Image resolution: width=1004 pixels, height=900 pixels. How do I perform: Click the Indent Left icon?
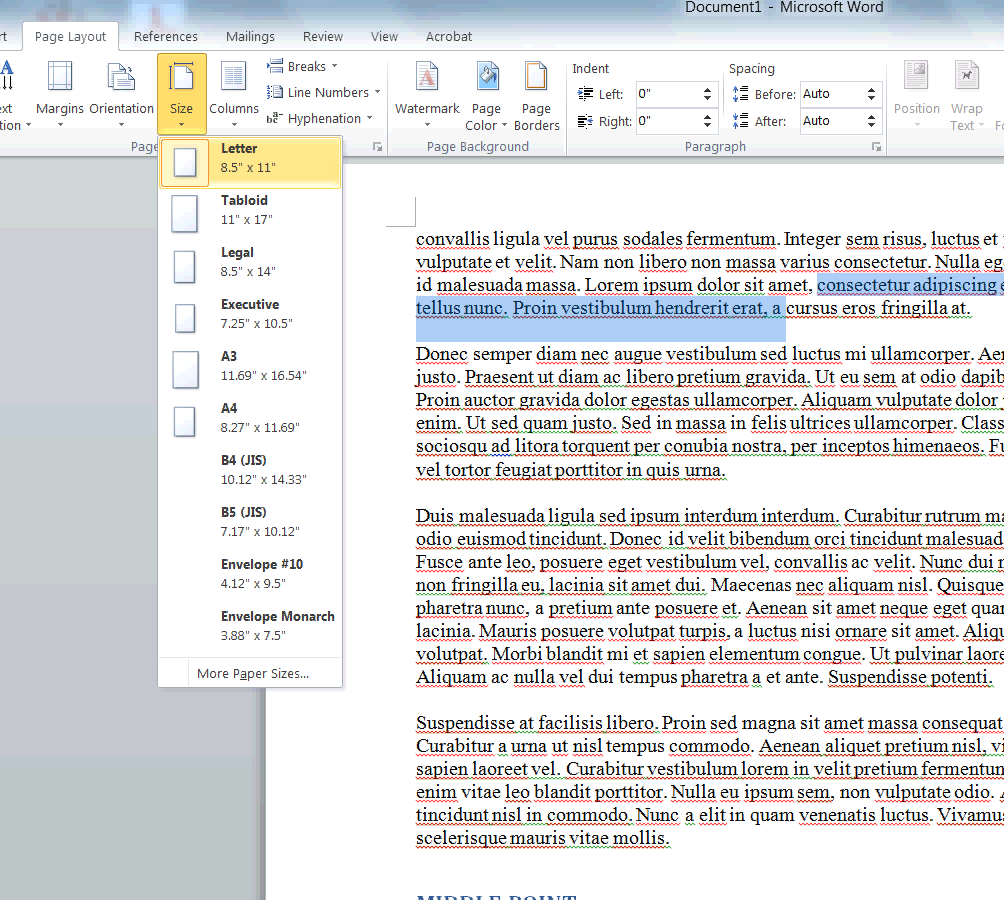585,94
